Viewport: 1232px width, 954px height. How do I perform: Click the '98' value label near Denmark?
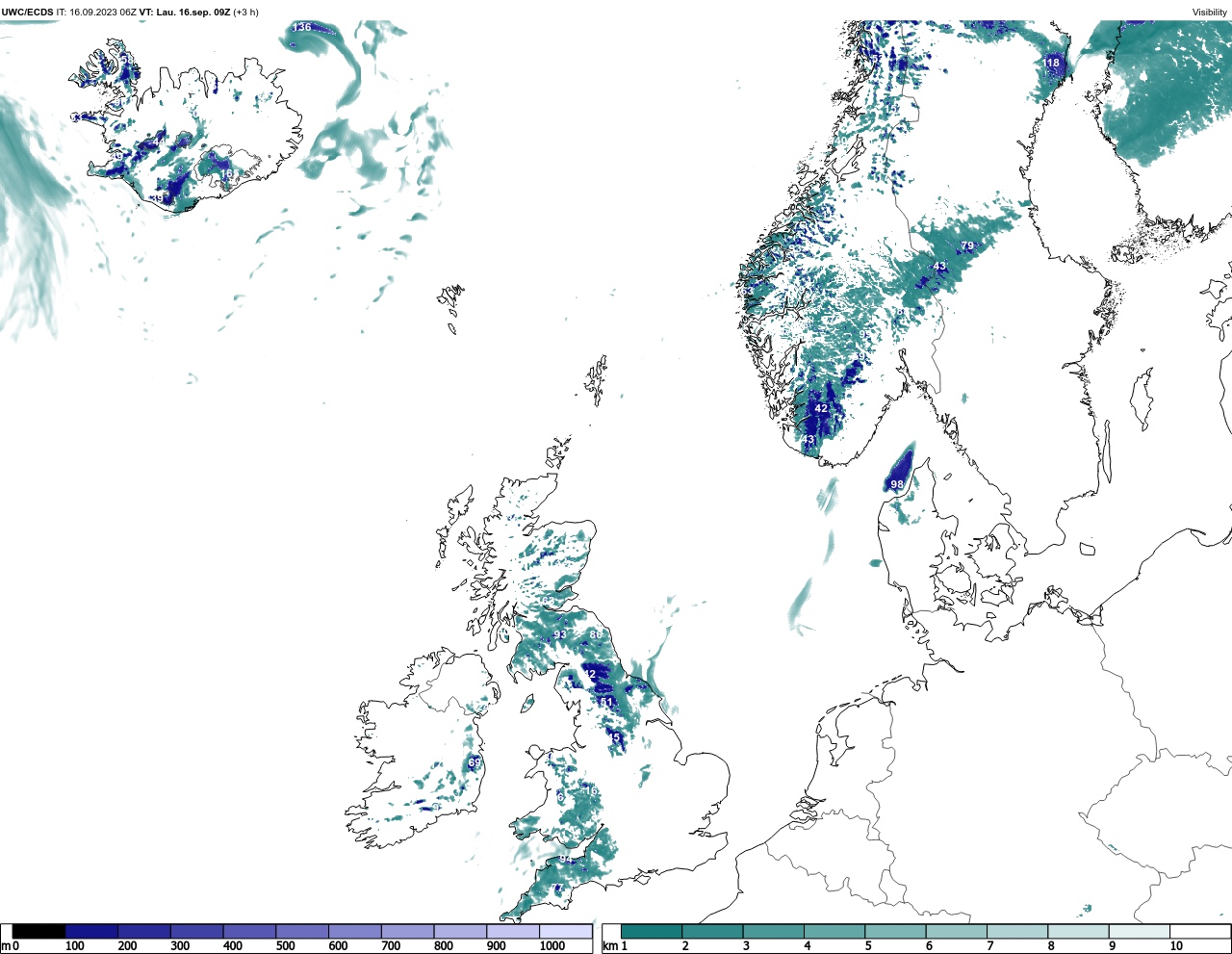(x=897, y=484)
